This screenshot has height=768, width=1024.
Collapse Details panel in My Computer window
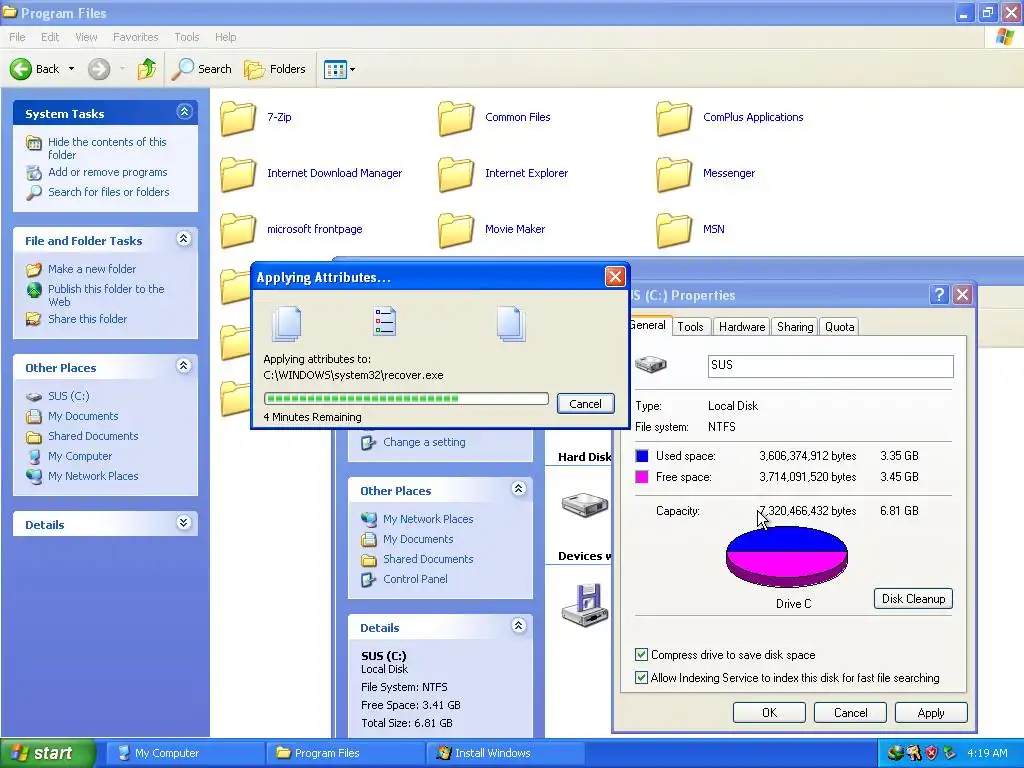[x=519, y=626]
